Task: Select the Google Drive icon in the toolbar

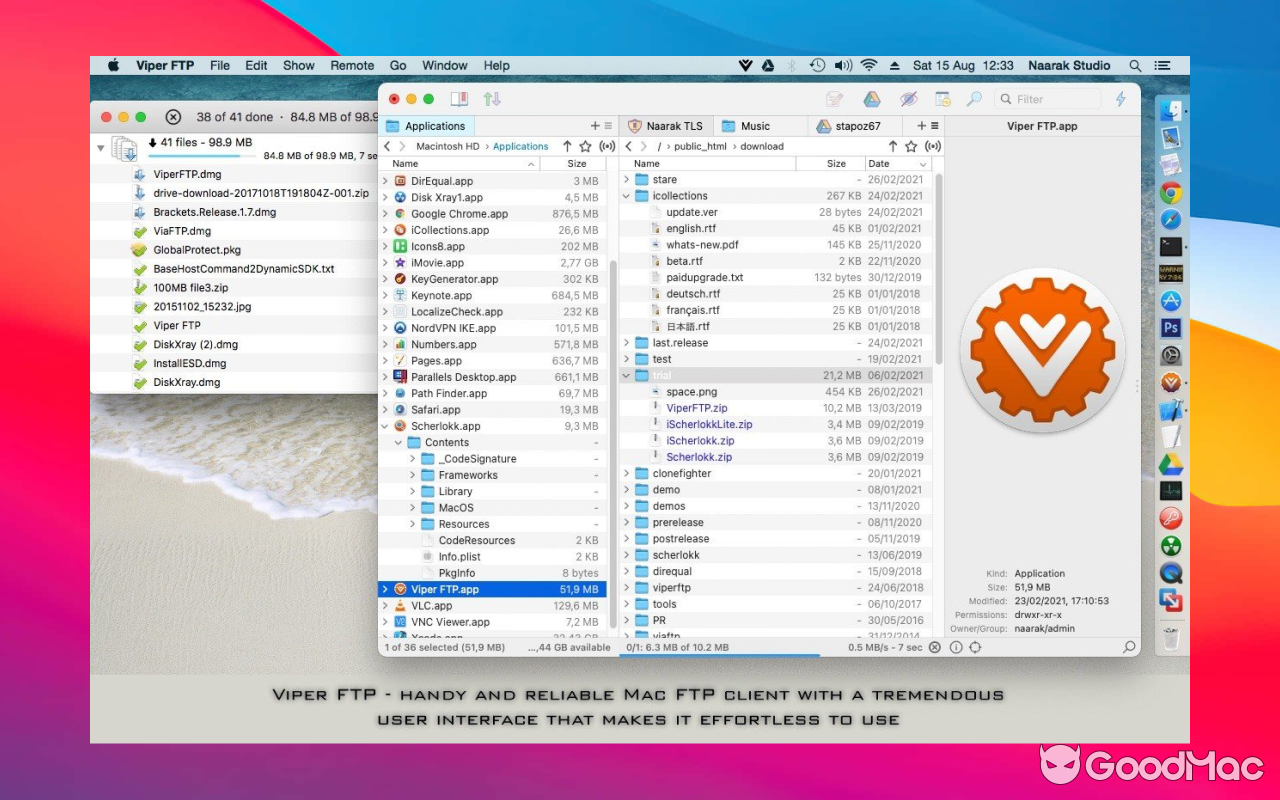Action: (871, 99)
